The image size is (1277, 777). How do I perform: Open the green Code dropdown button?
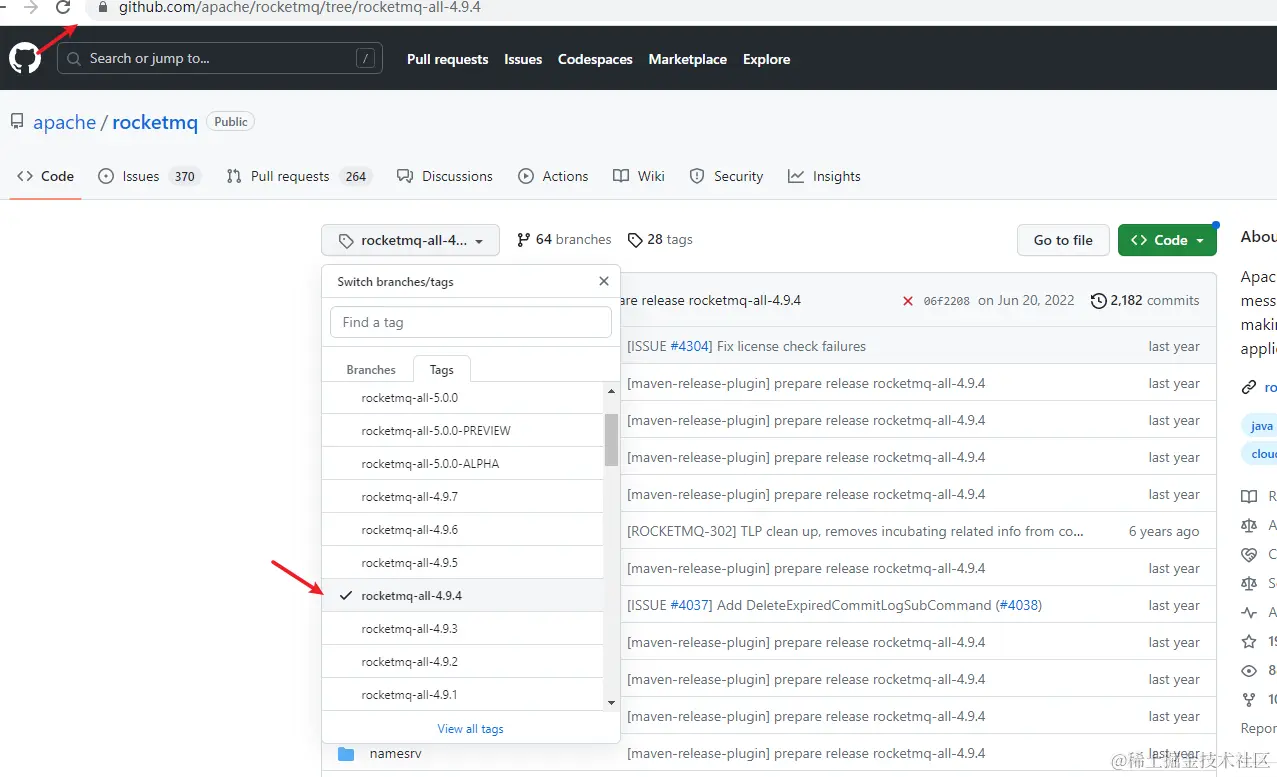click(1167, 240)
